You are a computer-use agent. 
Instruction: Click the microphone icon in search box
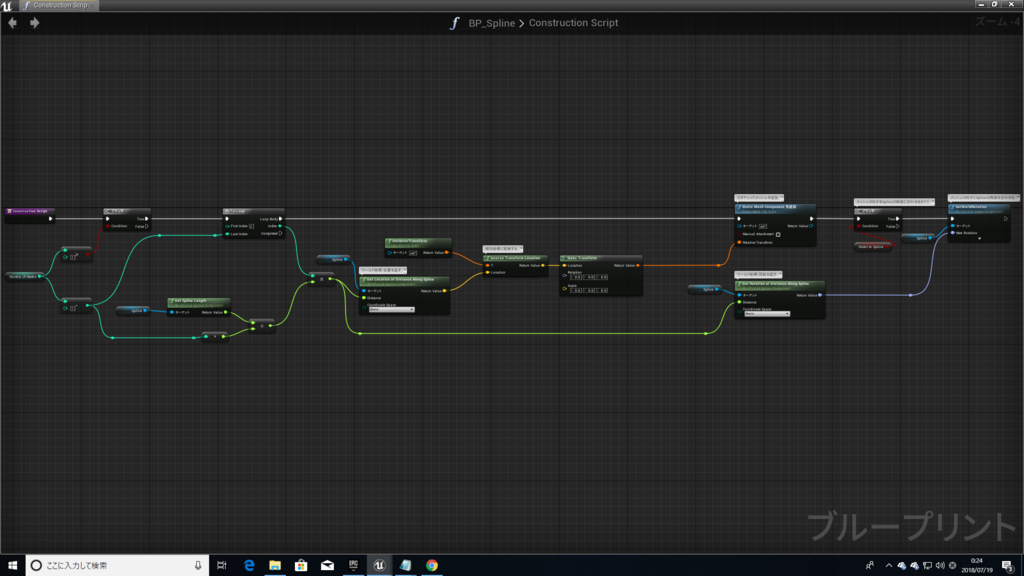198,566
